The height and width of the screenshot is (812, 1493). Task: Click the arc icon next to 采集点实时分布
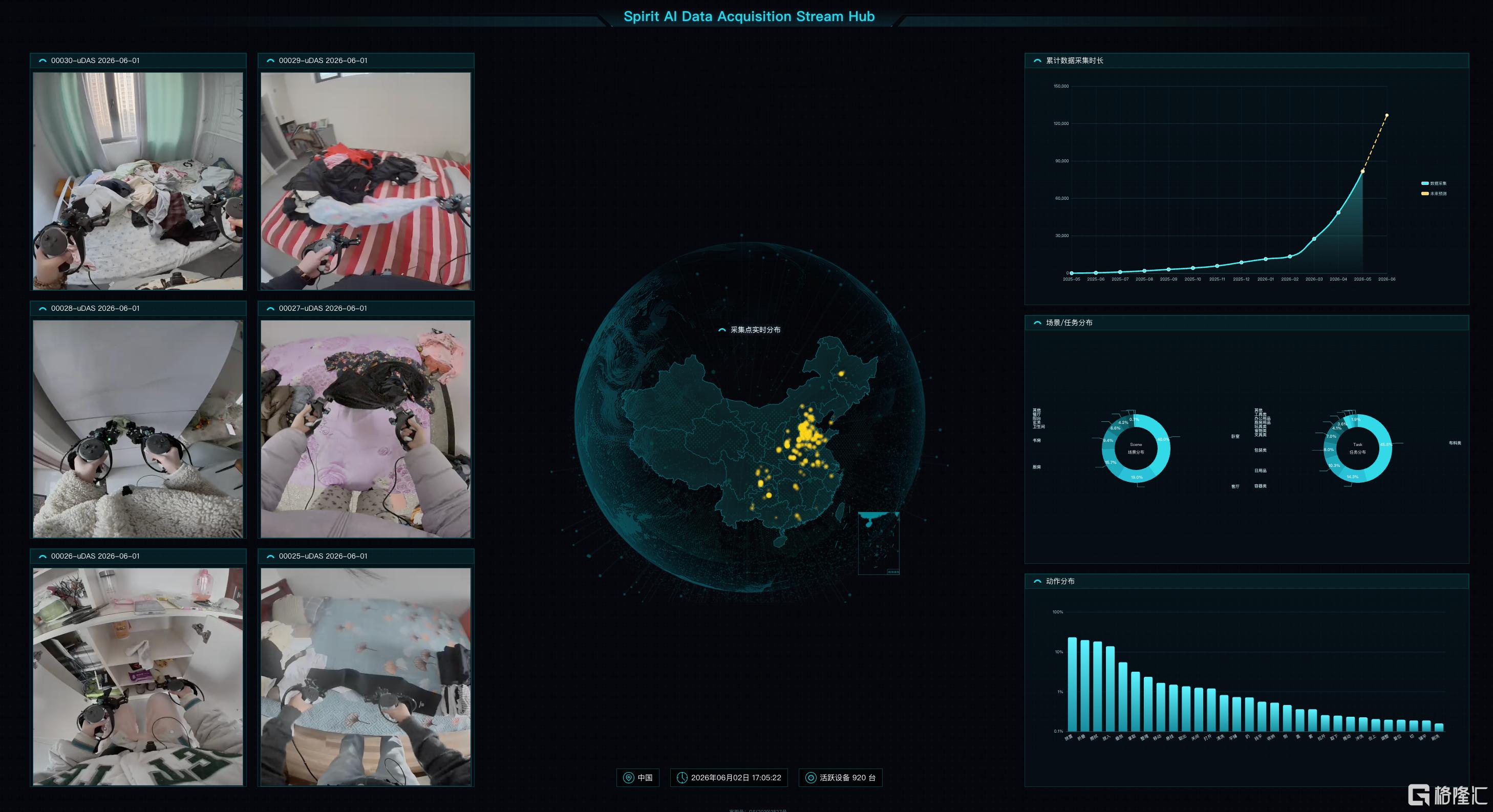(722, 330)
